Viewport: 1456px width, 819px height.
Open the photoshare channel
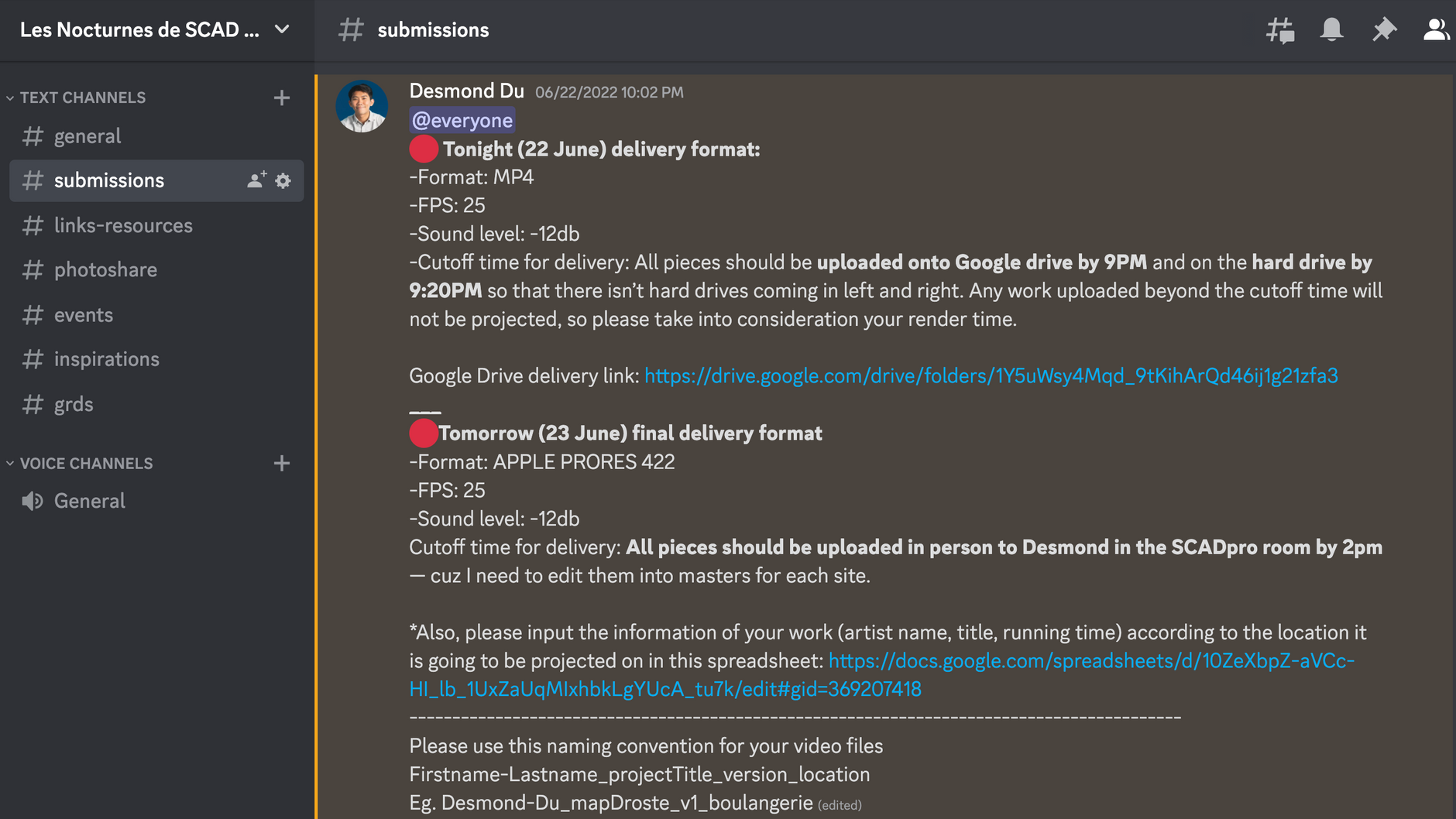[156, 269]
